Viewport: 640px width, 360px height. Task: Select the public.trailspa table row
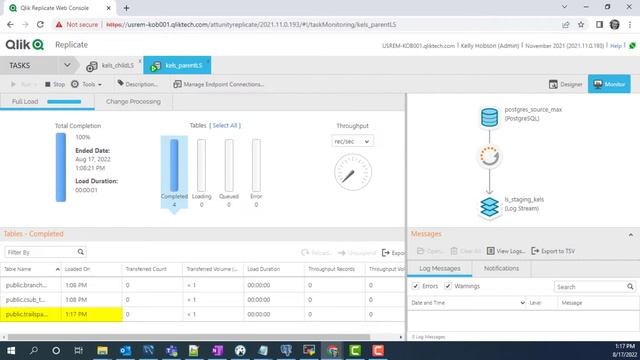(x=202, y=314)
